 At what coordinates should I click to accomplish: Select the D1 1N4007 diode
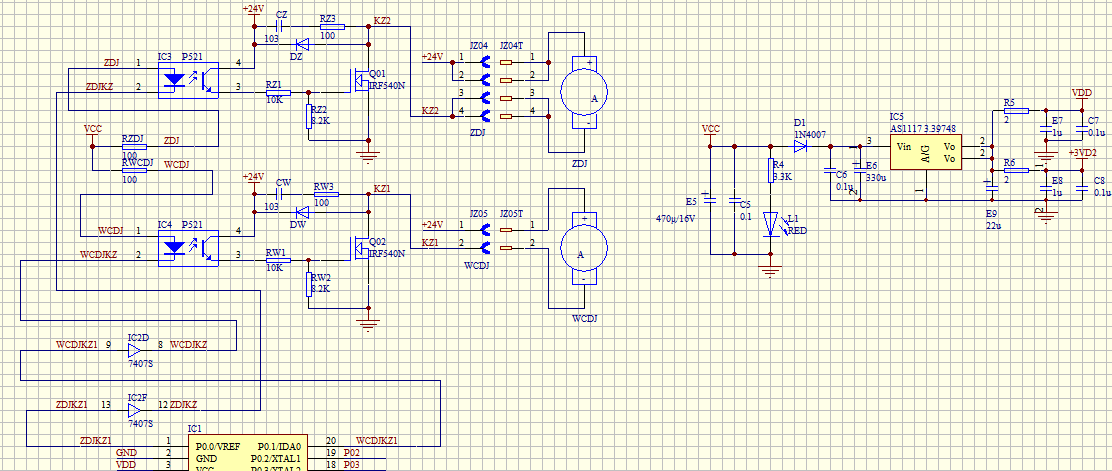tap(800, 145)
